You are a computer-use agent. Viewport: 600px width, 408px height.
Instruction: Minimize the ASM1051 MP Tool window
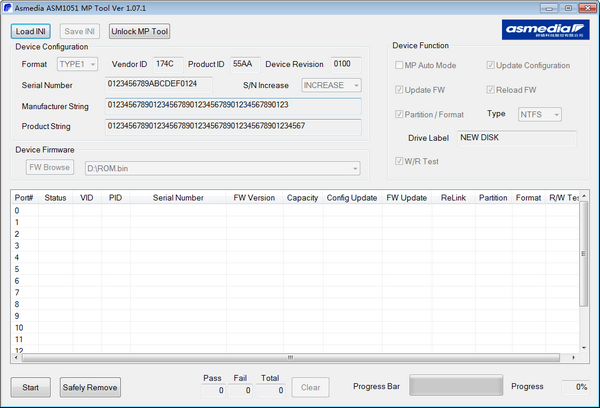click(549, 8)
